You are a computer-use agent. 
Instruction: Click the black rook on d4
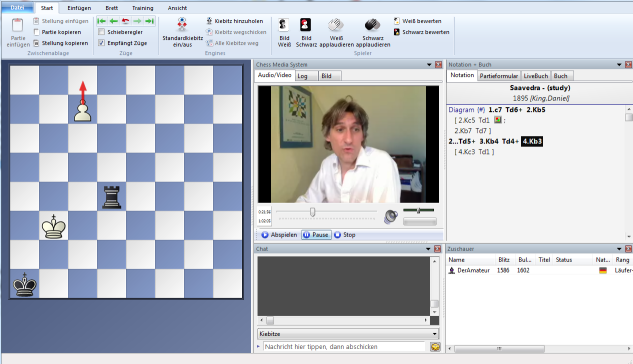click(x=112, y=197)
